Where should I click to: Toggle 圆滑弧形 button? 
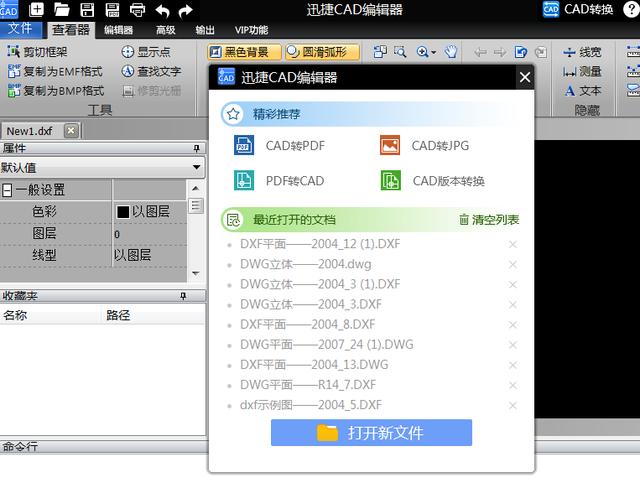(x=322, y=52)
